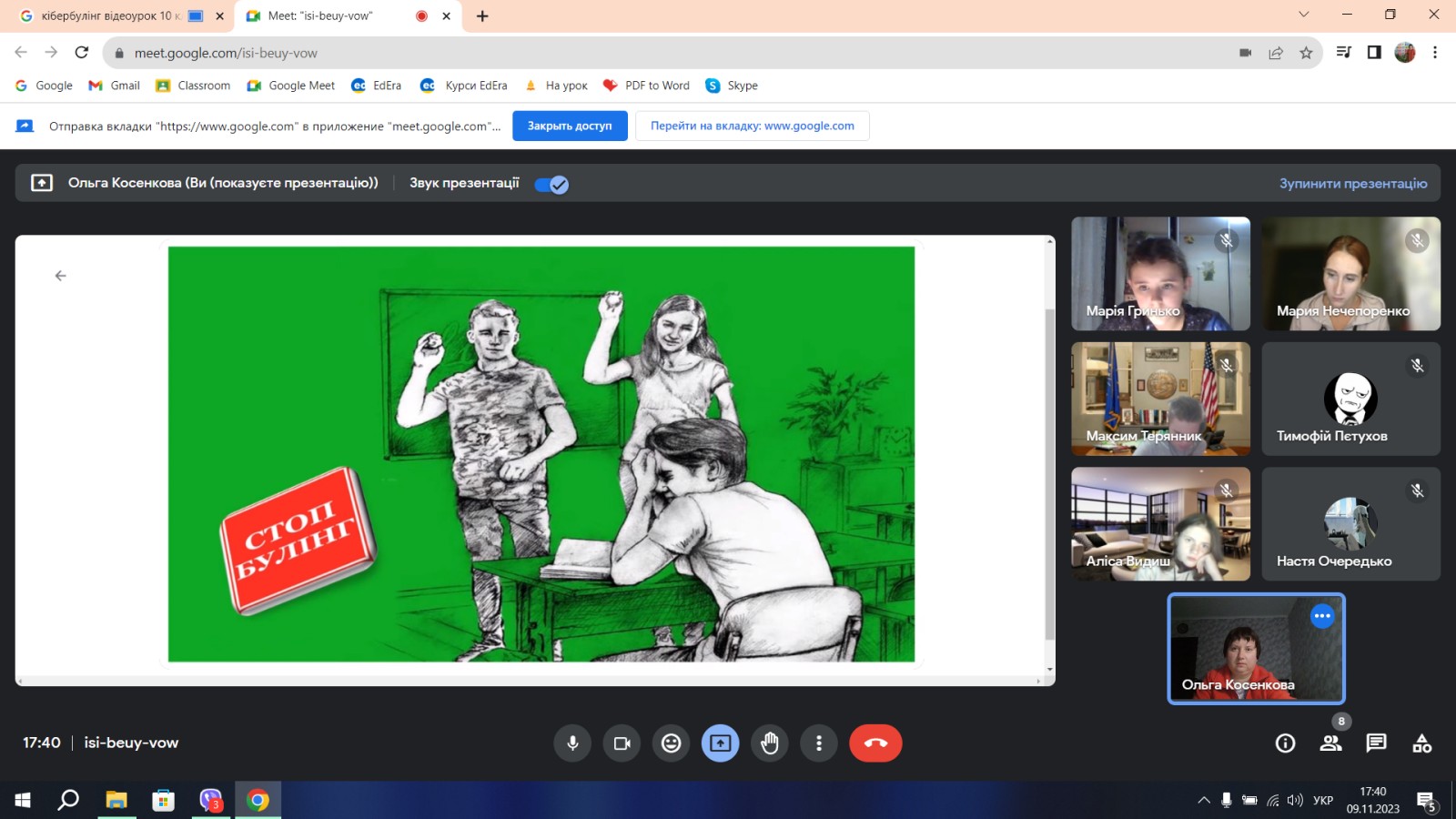
Task: Click the presentation's vertical scrollbar
Action: coord(1049,473)
